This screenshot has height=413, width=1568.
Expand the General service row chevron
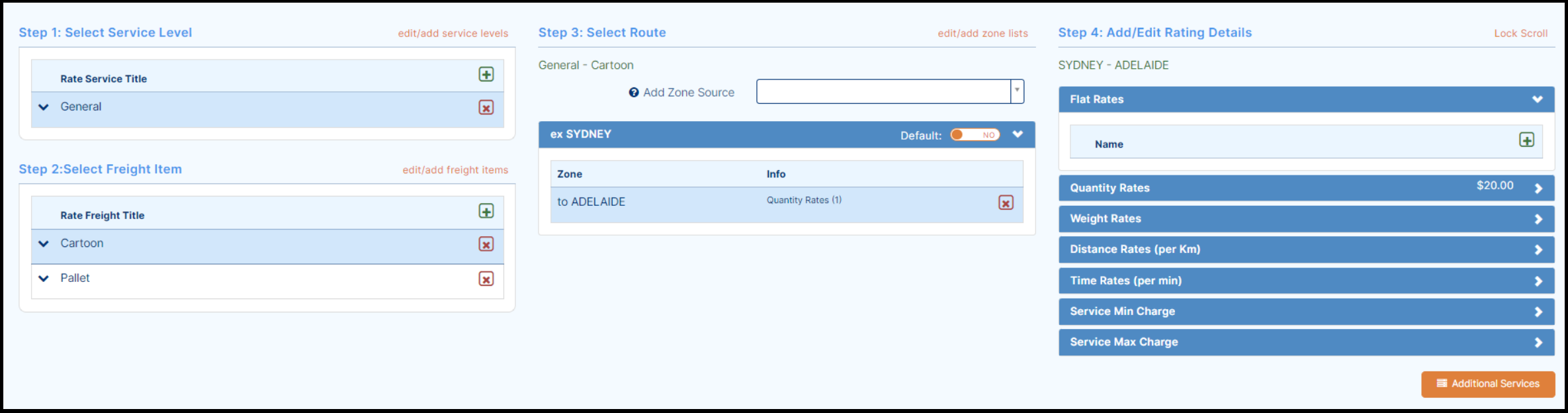click(44, 107)
